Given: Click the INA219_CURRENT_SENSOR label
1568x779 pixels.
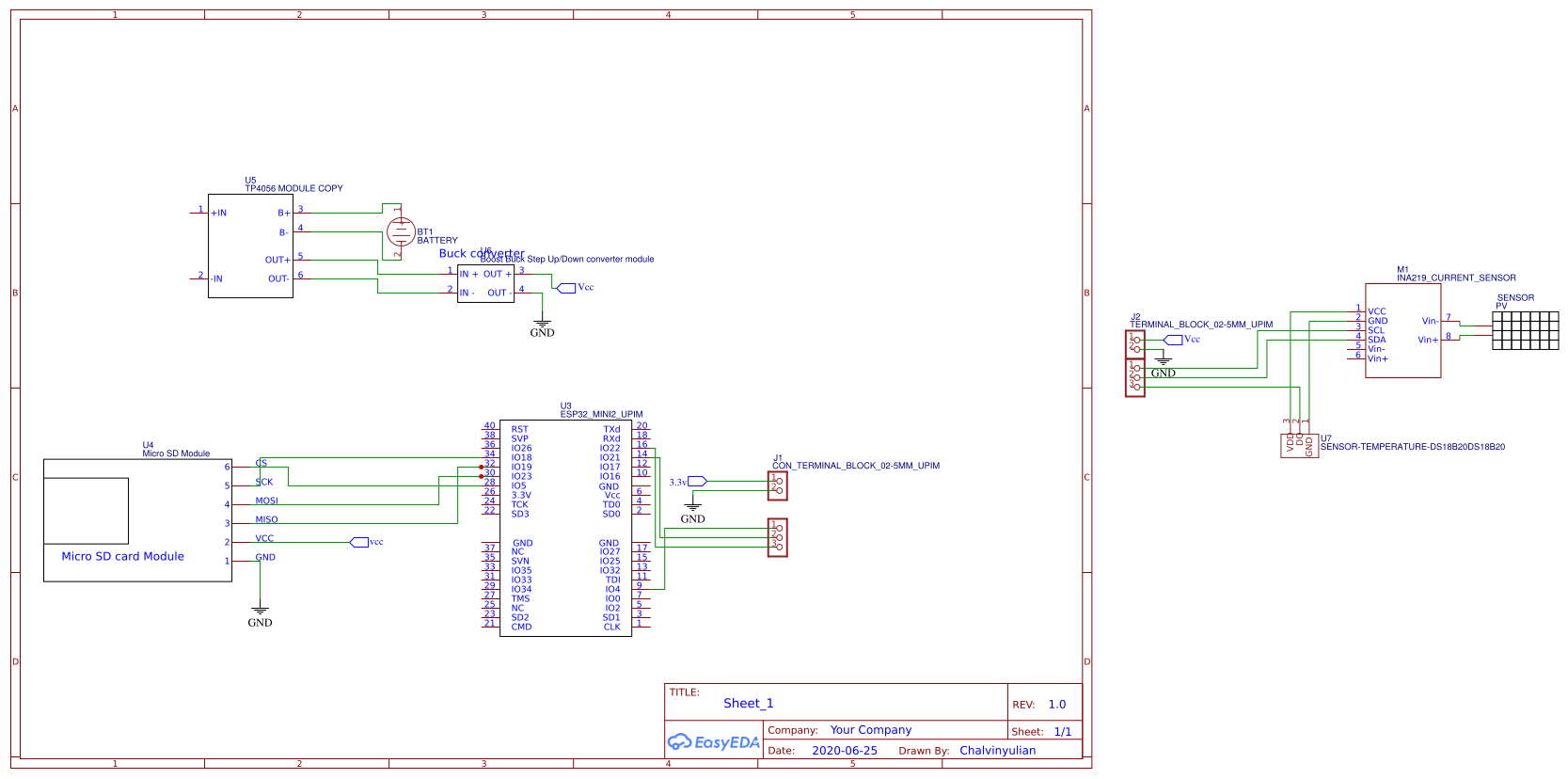Looking at the screenshot, I should pyautogui.click(x=1456, y=278).
